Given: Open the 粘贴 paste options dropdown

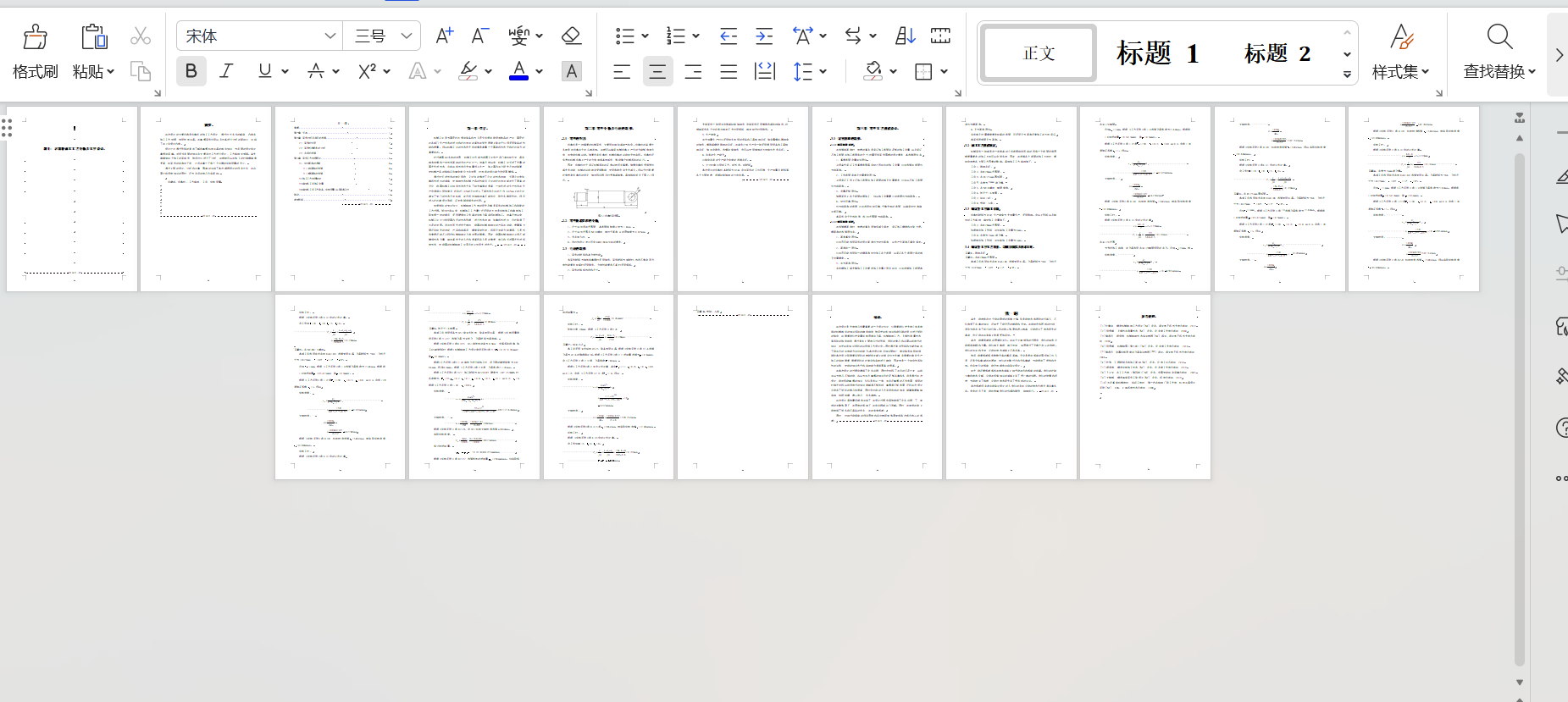Looking at the screenshot, I should pyautogui.click(x=93, y=72).
